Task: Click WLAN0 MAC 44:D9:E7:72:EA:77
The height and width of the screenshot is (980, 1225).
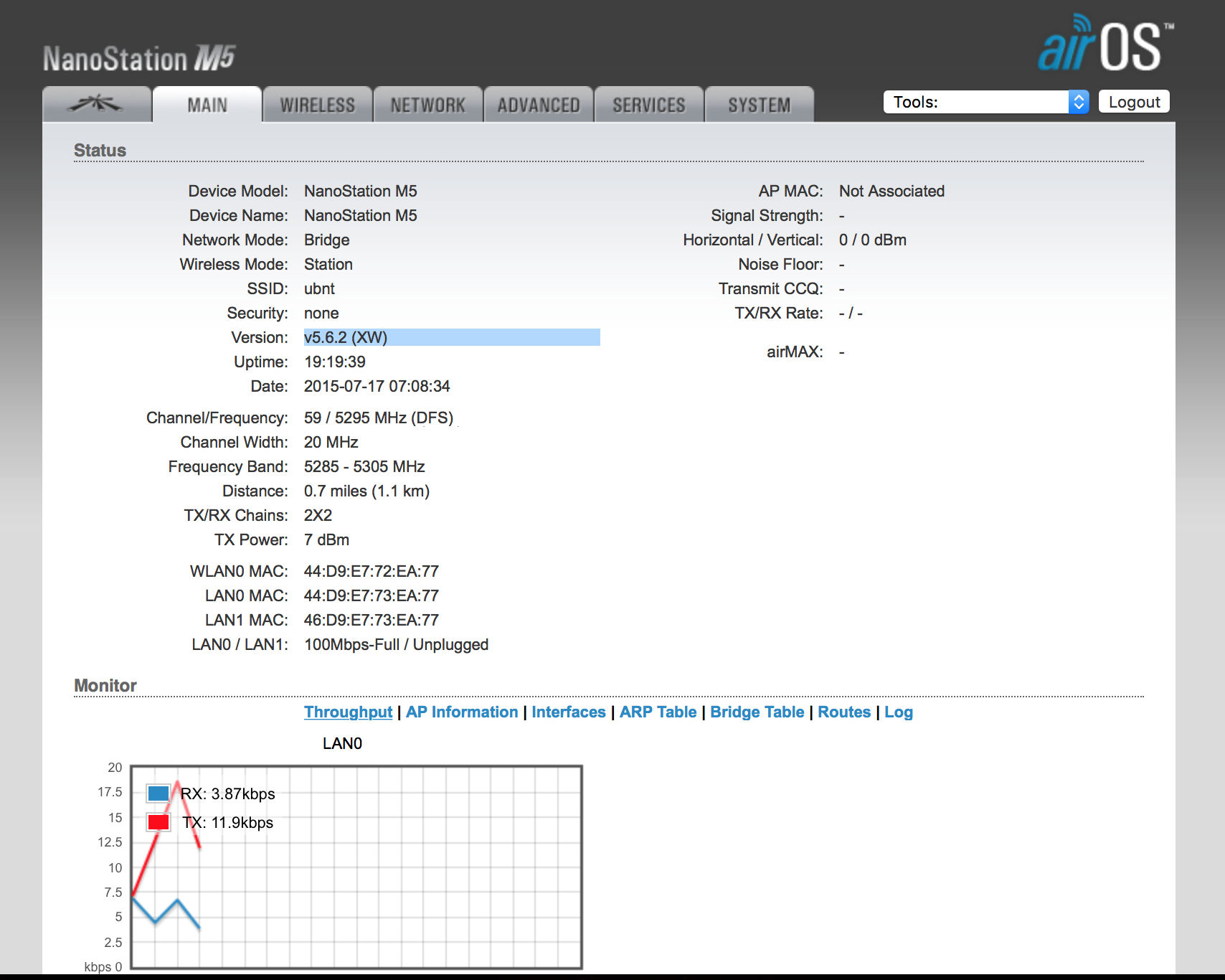Action: [372, 571]
